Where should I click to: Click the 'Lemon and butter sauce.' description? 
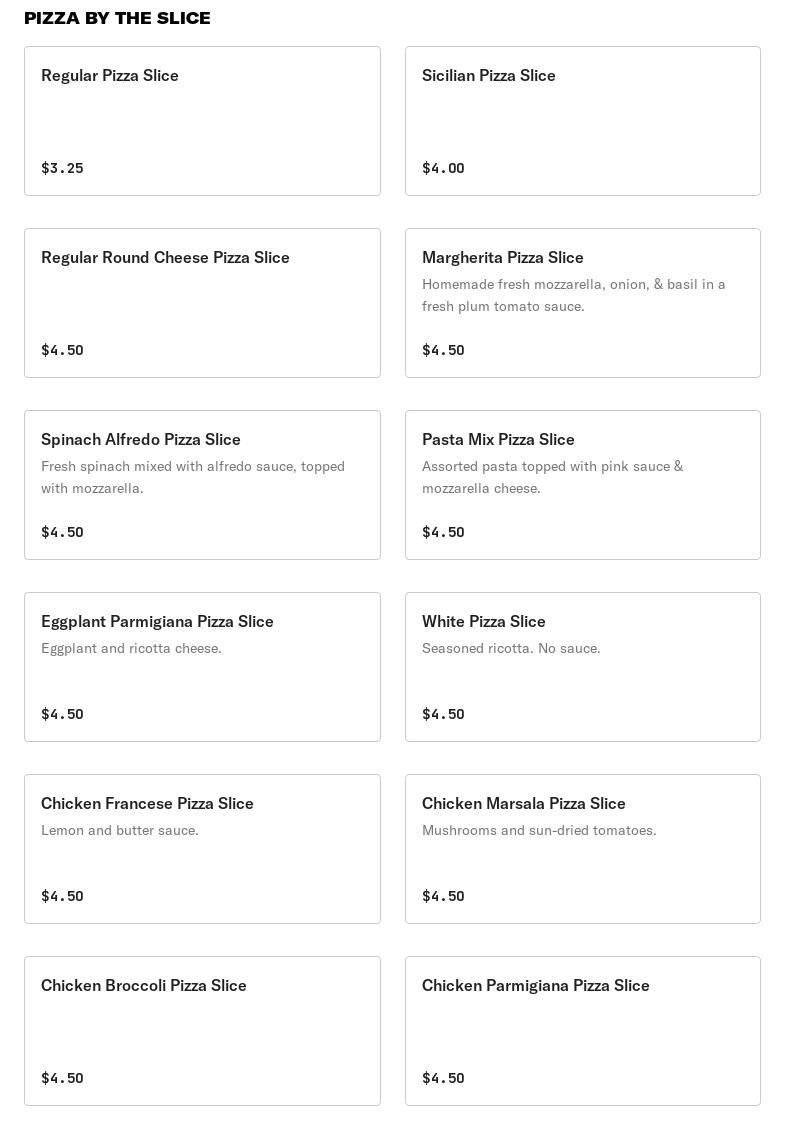[x=120, y=830]
